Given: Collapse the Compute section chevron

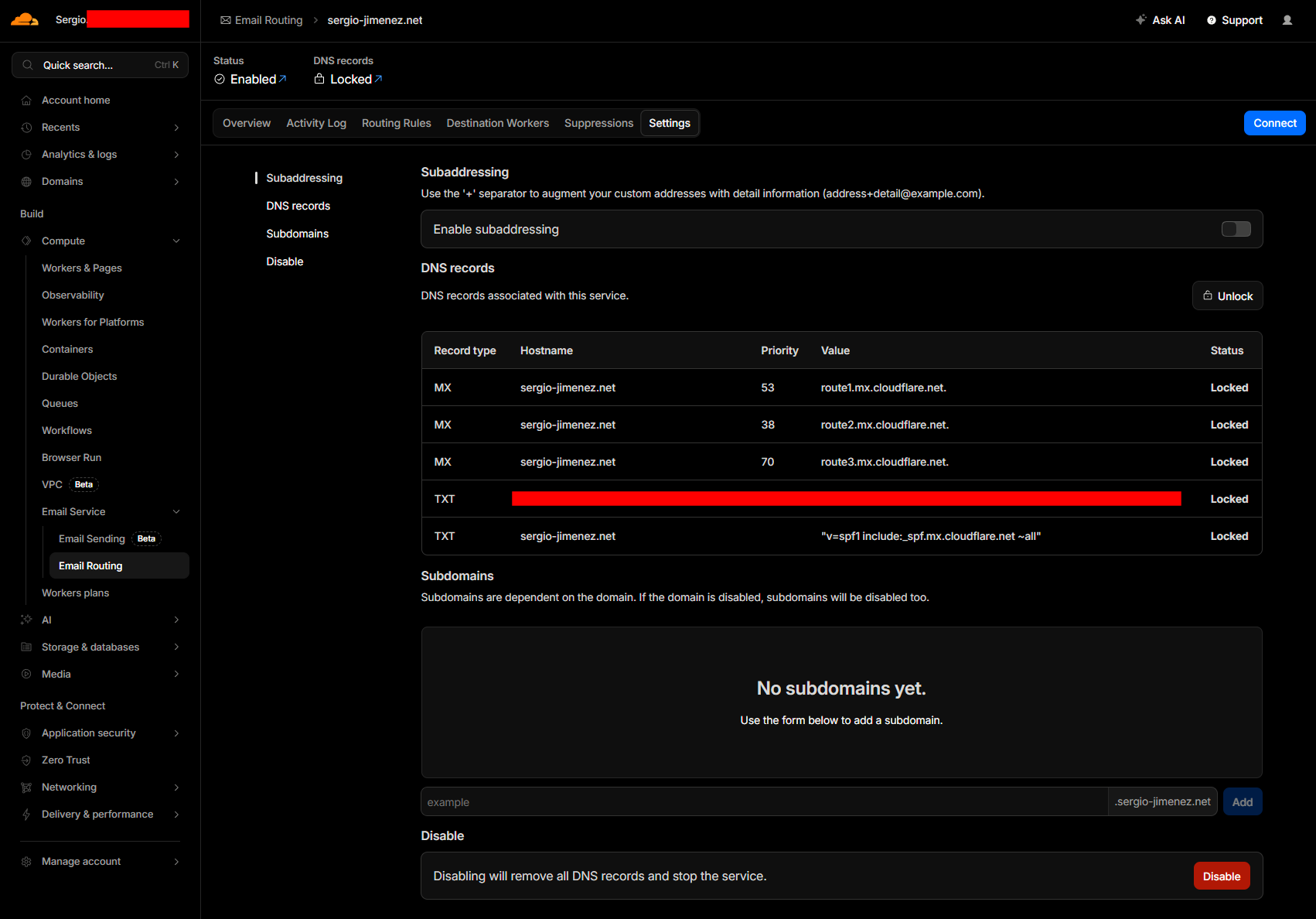Looking at the screenshot, I should coord(176,241).
